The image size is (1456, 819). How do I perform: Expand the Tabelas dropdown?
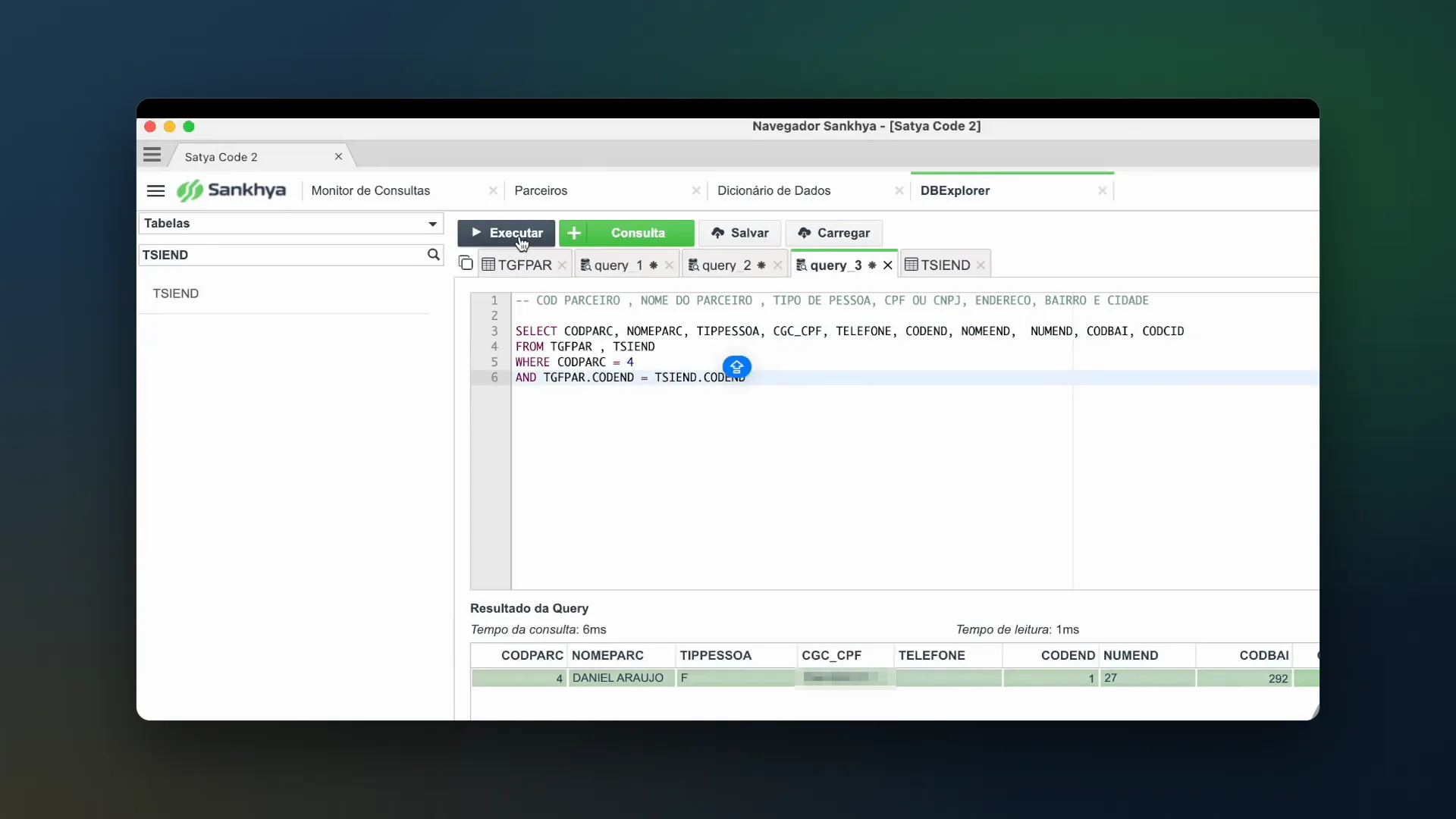point(290,223)
